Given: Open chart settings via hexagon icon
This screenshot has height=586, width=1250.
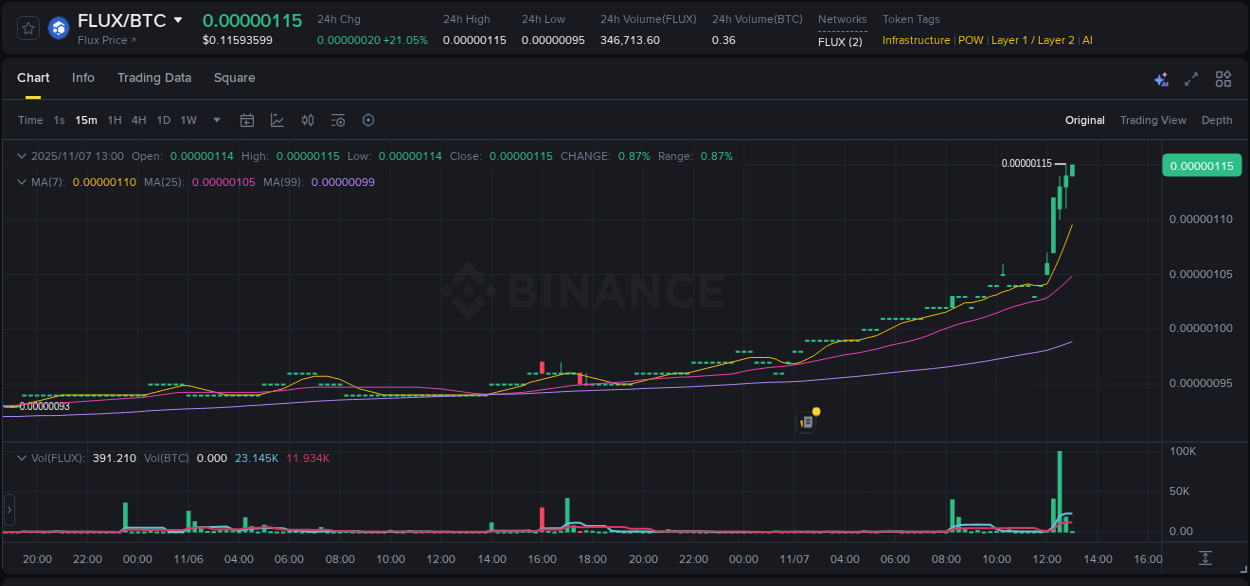Looking at the screenshot, I should click(x=368, y=120).
